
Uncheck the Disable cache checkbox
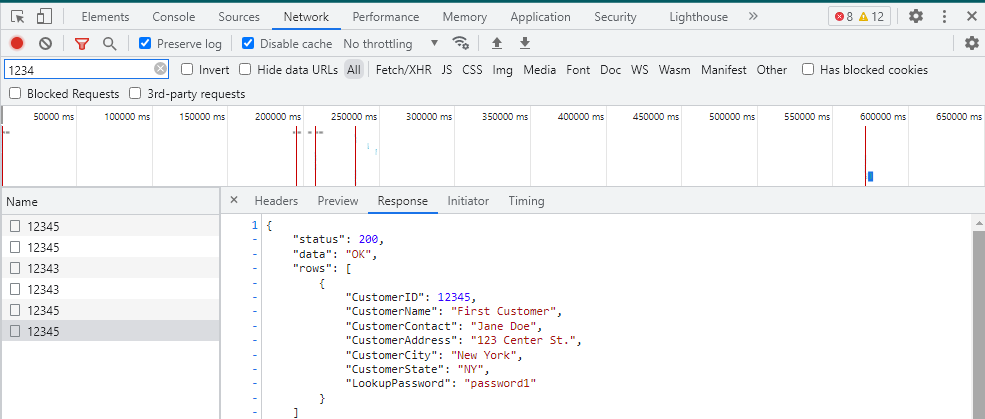tap(249, 43)
